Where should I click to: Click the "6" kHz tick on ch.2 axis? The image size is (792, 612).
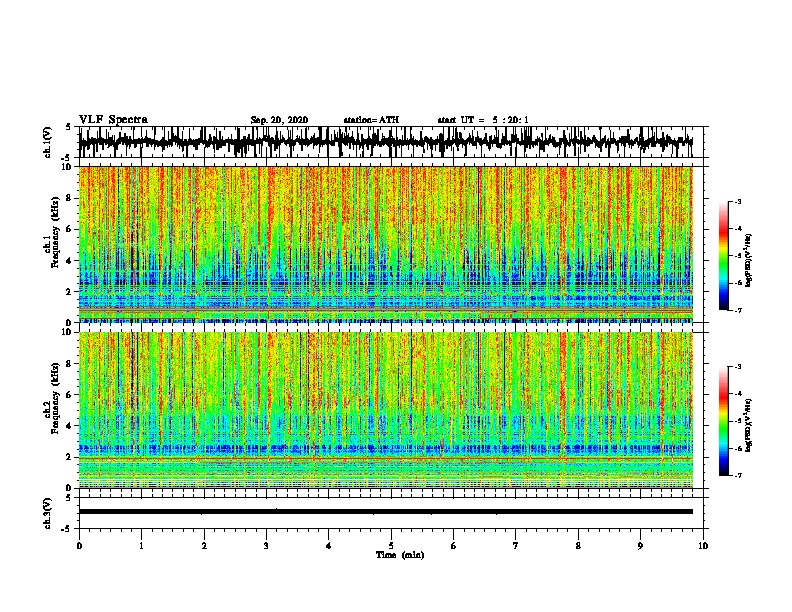click(69, 395)
